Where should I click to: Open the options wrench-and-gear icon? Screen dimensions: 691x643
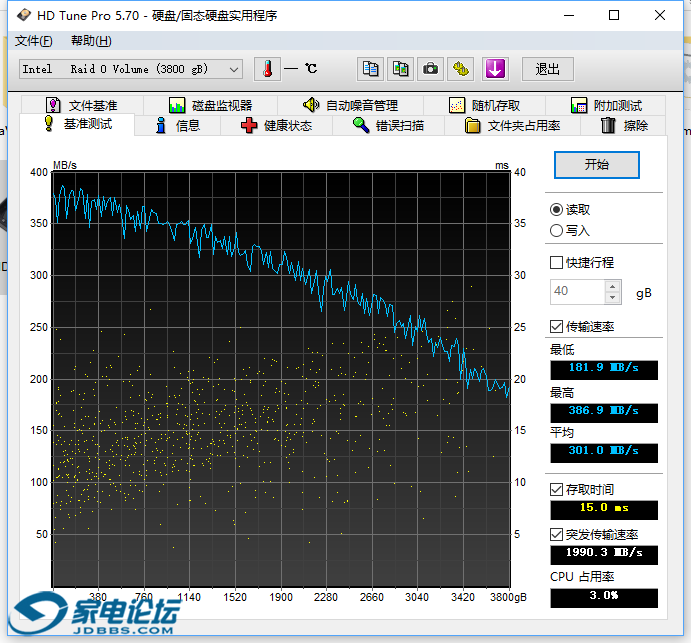461,69
